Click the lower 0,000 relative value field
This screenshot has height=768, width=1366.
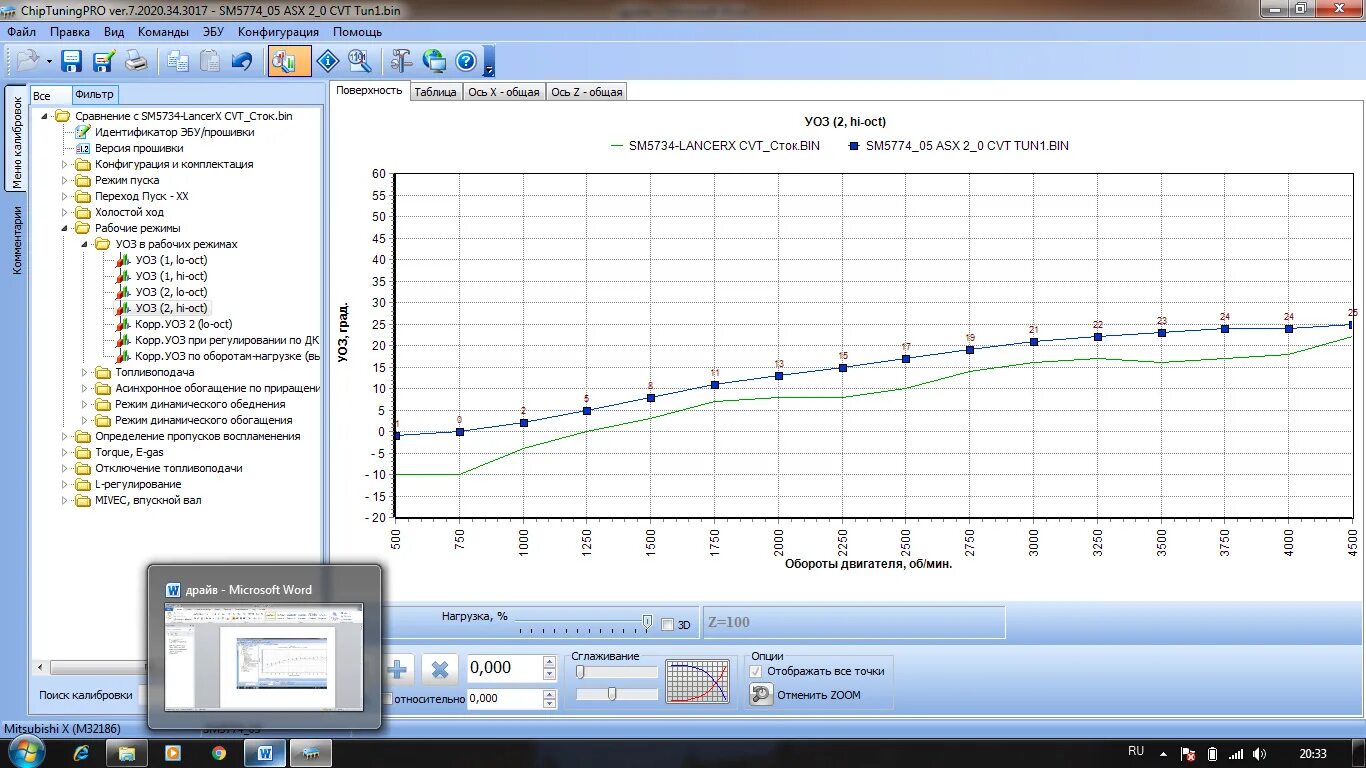(x=504, y=698)
